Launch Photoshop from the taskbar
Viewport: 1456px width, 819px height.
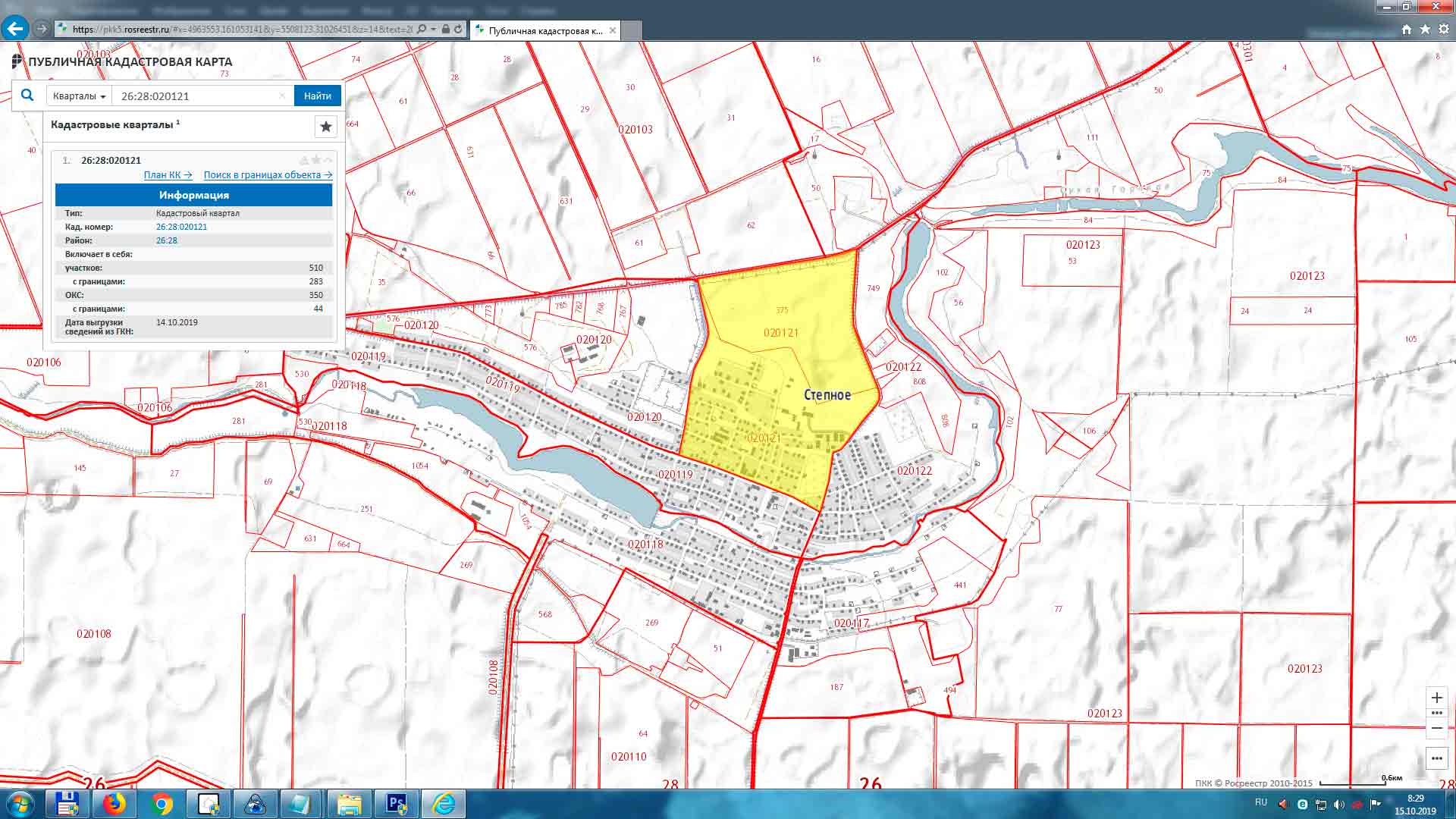click(397, 804)
